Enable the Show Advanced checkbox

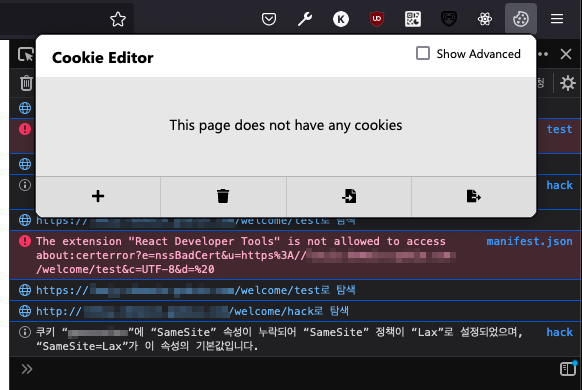point(423,53)
